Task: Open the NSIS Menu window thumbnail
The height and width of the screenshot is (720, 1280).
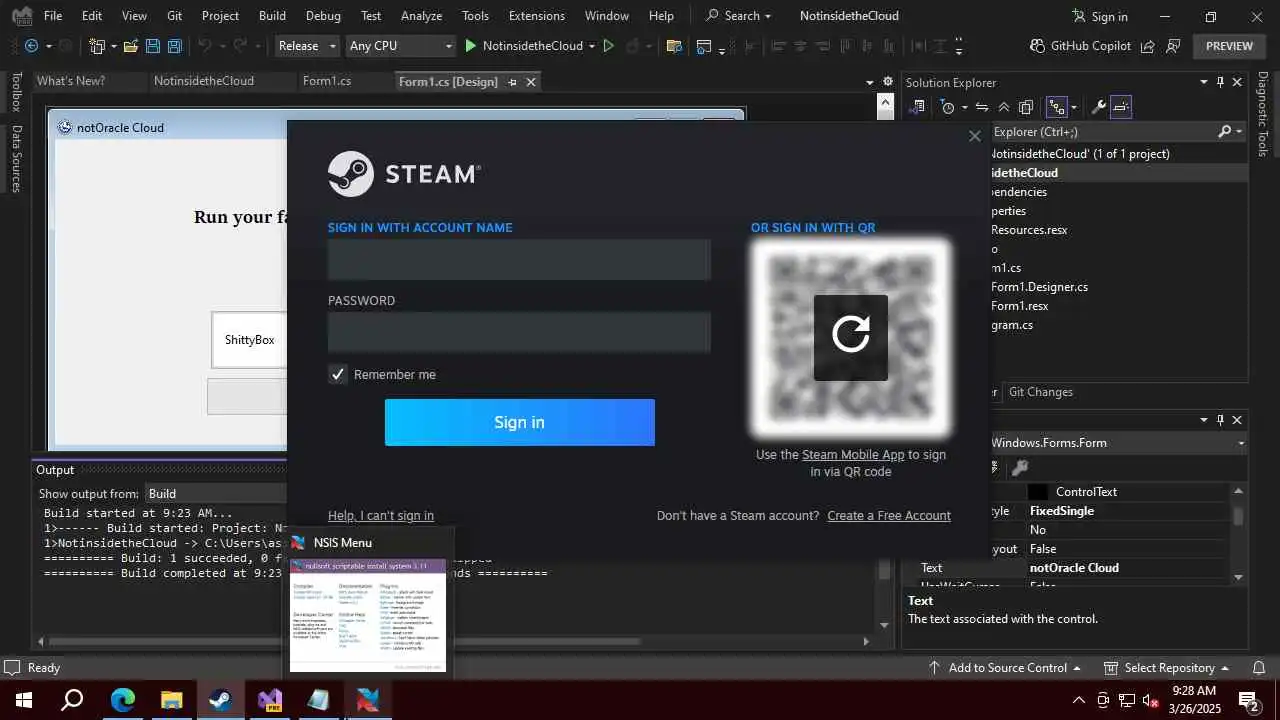Action: [368, 614]
